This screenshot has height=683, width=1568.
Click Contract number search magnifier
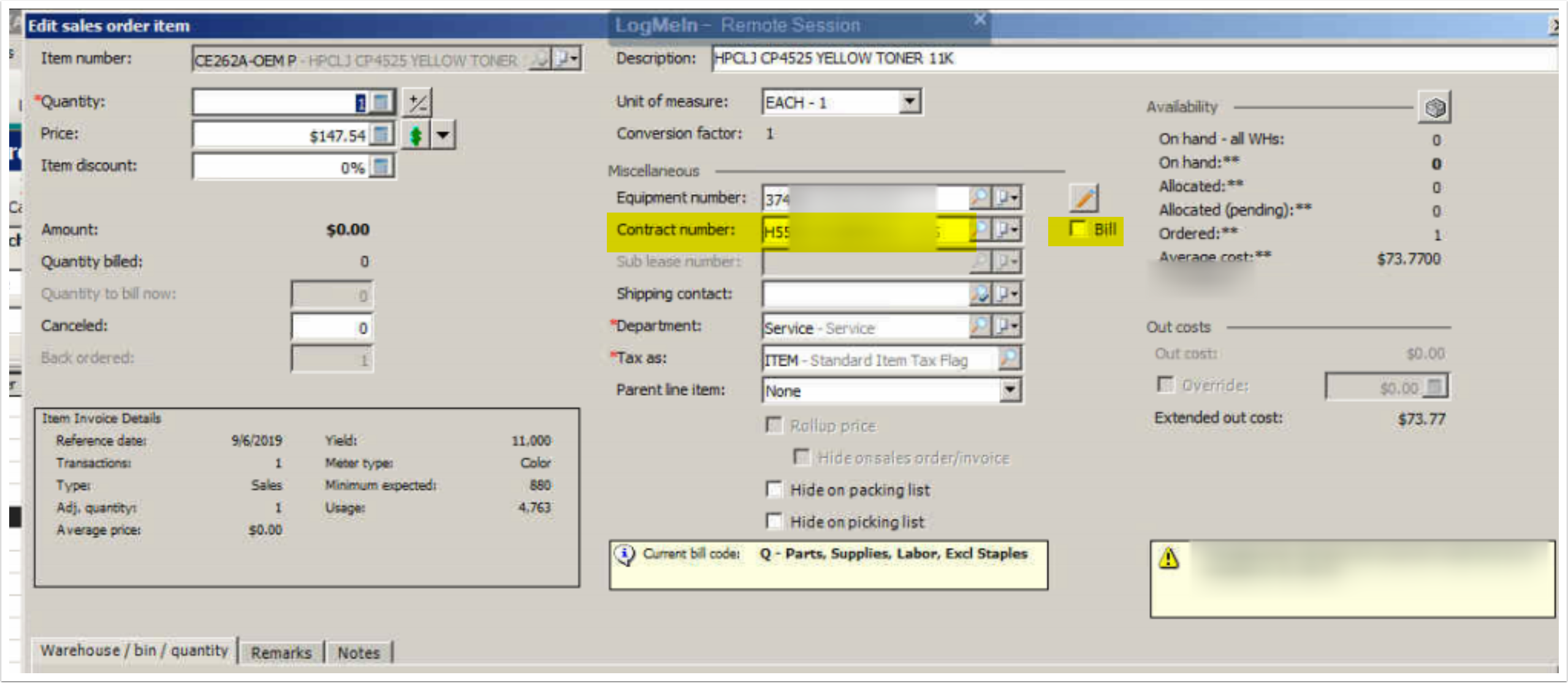pyautogui.click(x=979, y=230)
